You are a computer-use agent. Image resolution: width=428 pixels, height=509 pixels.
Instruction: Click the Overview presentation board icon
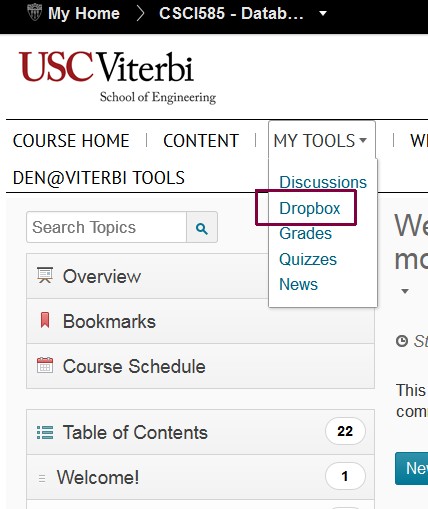[45, 276]
